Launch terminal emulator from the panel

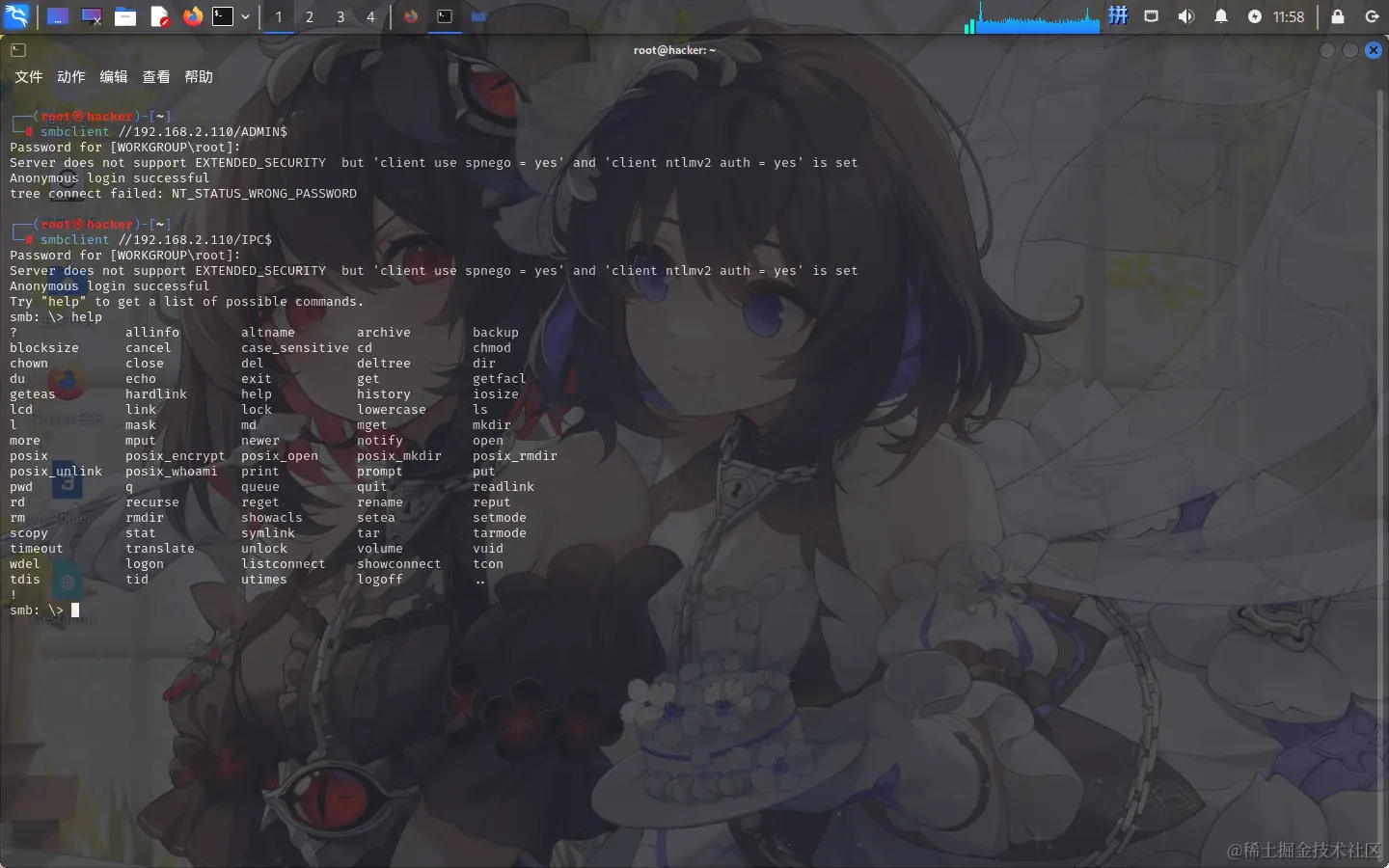[223, 16]
